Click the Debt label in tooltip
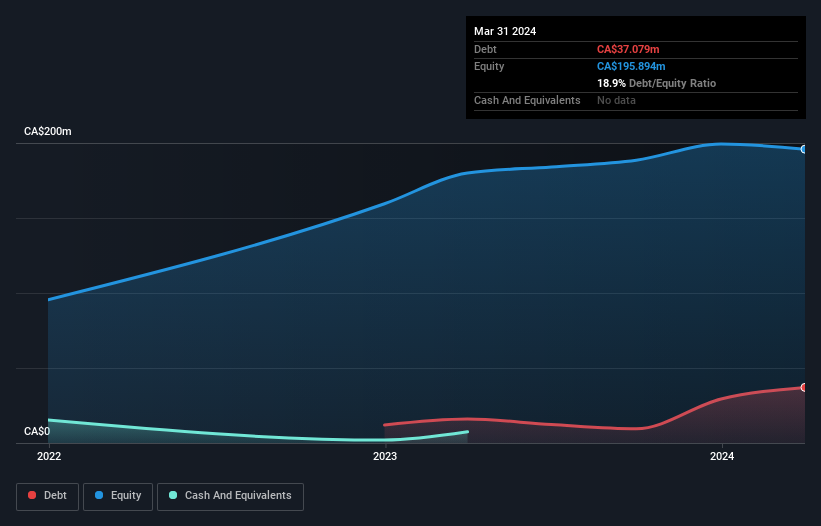The width and height of the screenshot is (821, 526). tap(485, 49)
